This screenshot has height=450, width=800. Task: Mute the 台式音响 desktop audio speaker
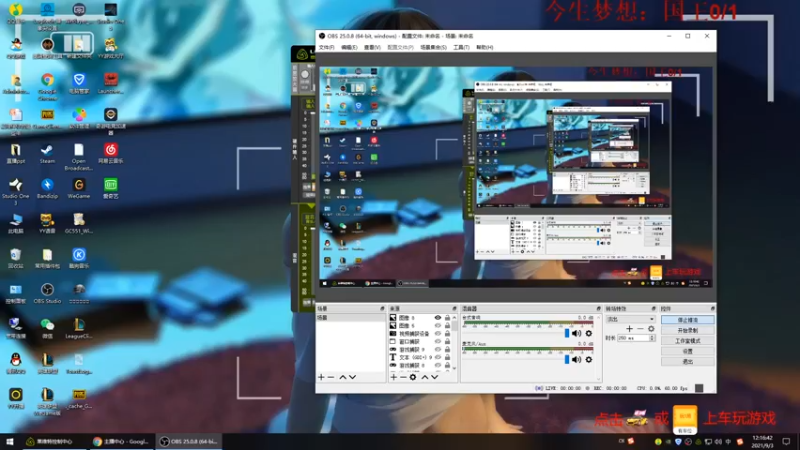(577, 333)
